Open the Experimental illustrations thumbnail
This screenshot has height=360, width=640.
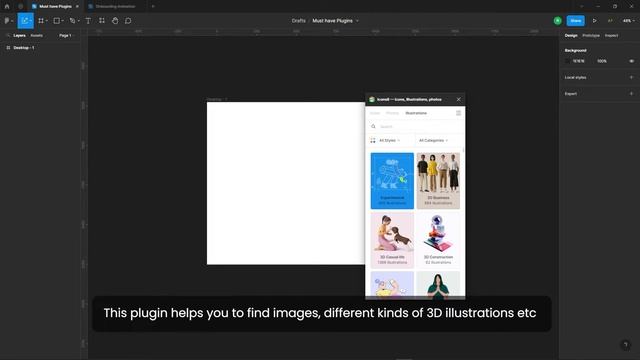392,181
